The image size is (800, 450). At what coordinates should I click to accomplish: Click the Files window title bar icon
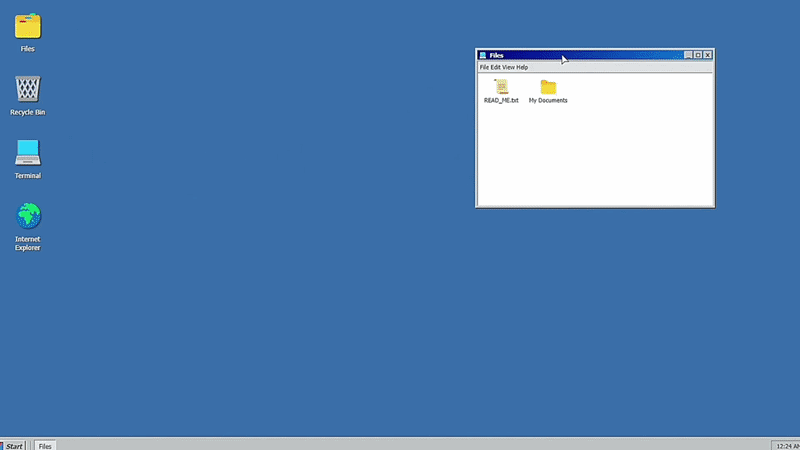click(x=483, y=55)
